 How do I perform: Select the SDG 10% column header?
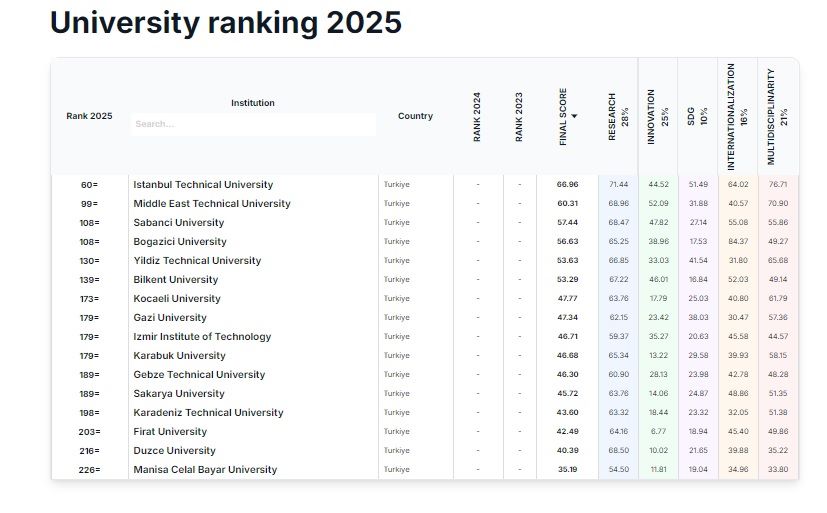point(697,116)
